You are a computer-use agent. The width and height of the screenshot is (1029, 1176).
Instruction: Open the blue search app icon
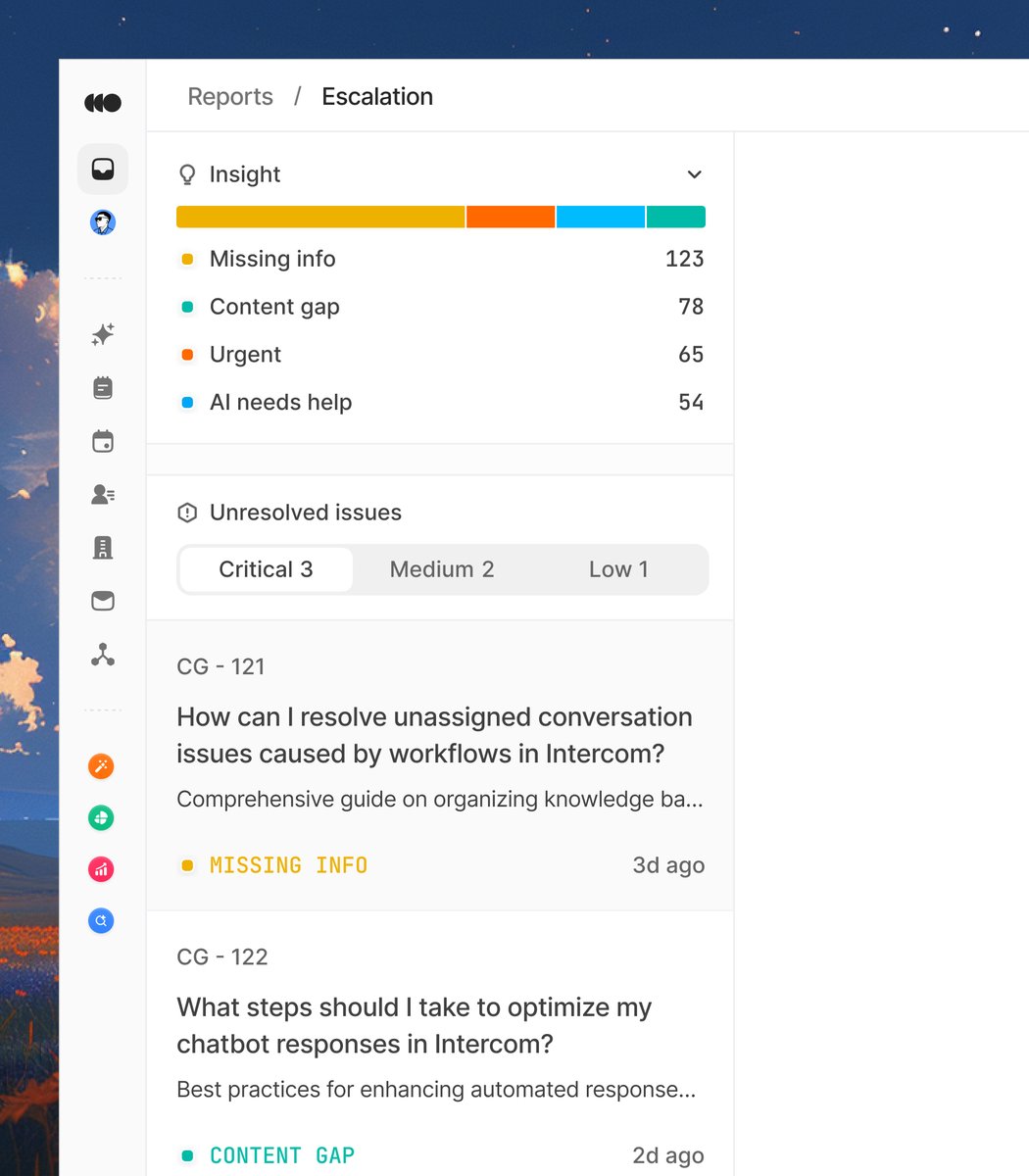point(101,920)
